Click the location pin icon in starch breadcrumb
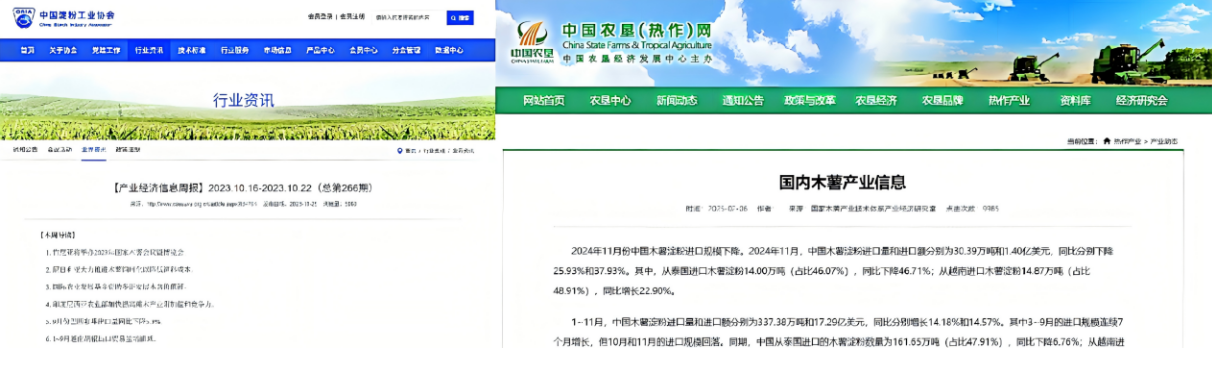Image resolution: width=1212 pixels, height=376 pixels. (x=400, y=150)
